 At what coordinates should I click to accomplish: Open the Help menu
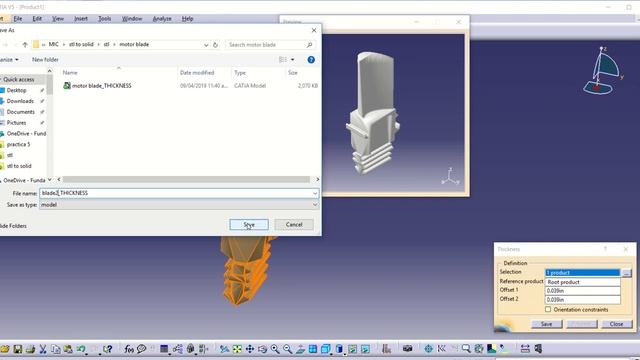click(187, 19)
